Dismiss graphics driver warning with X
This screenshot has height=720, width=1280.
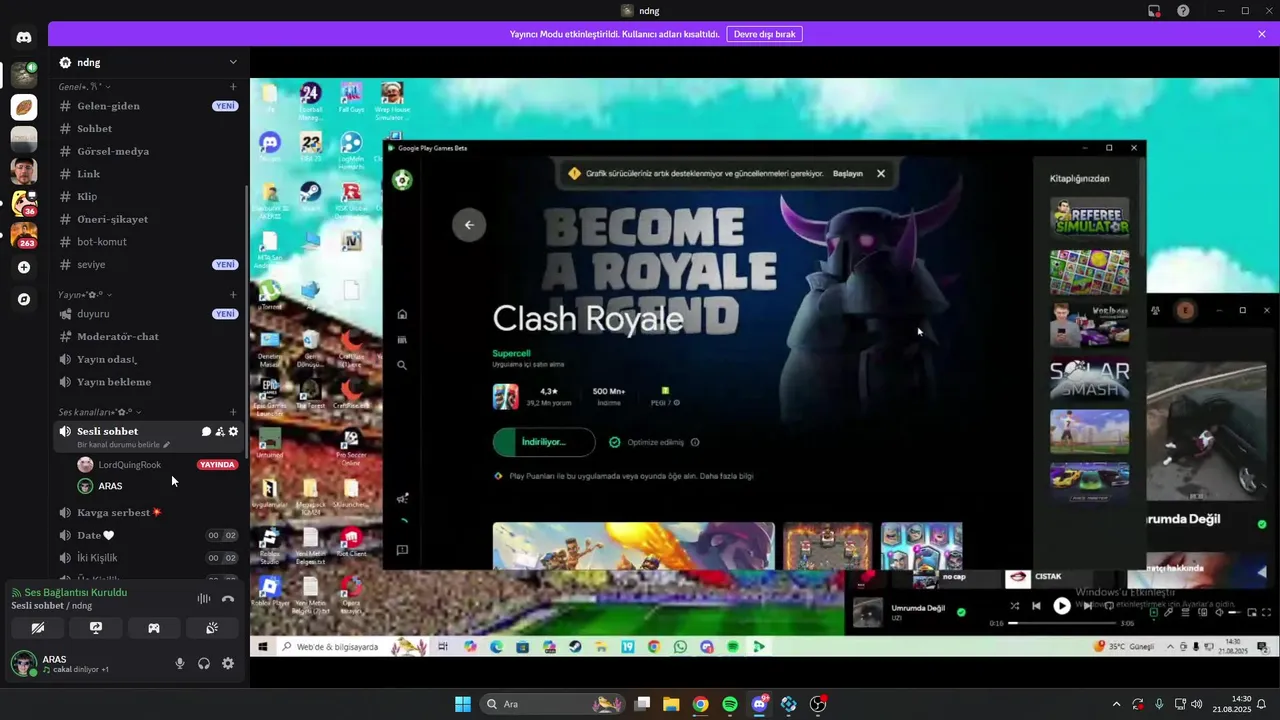tap(881, 173)
